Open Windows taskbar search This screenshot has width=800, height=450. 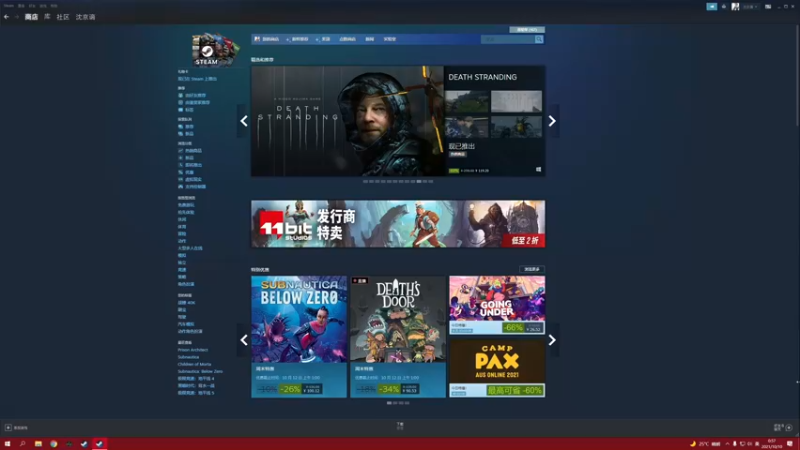coord(22,444)
